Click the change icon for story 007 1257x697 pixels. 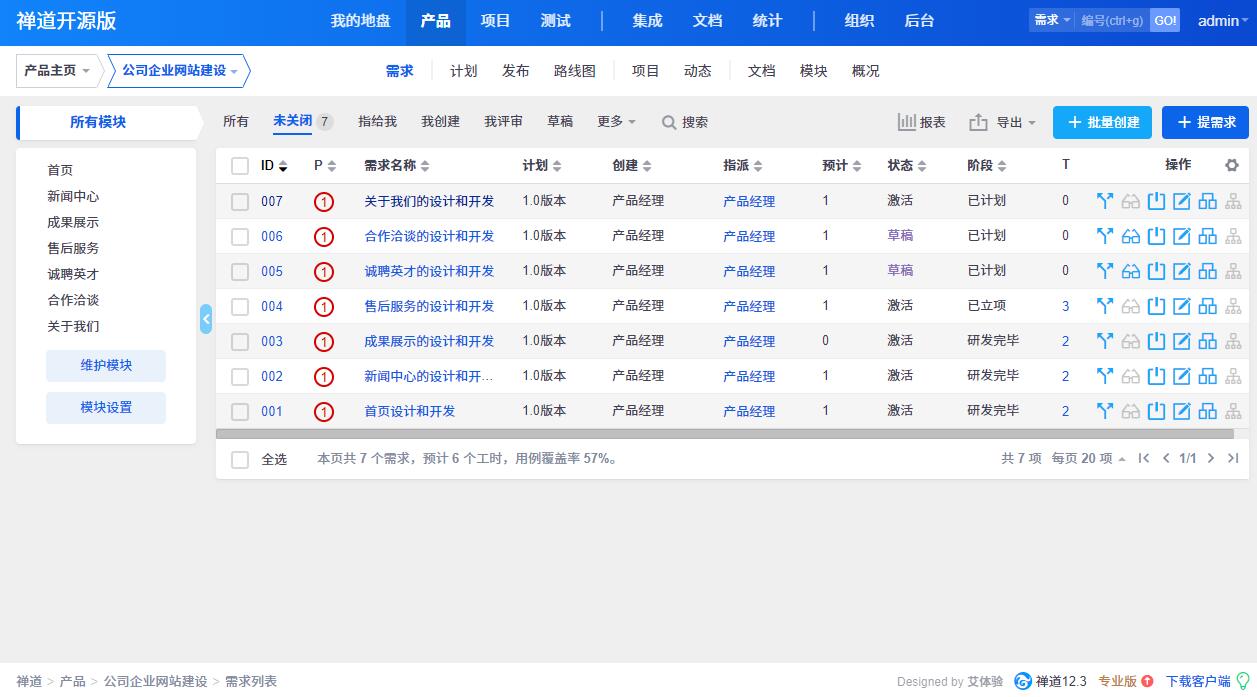coord(1105,201)
